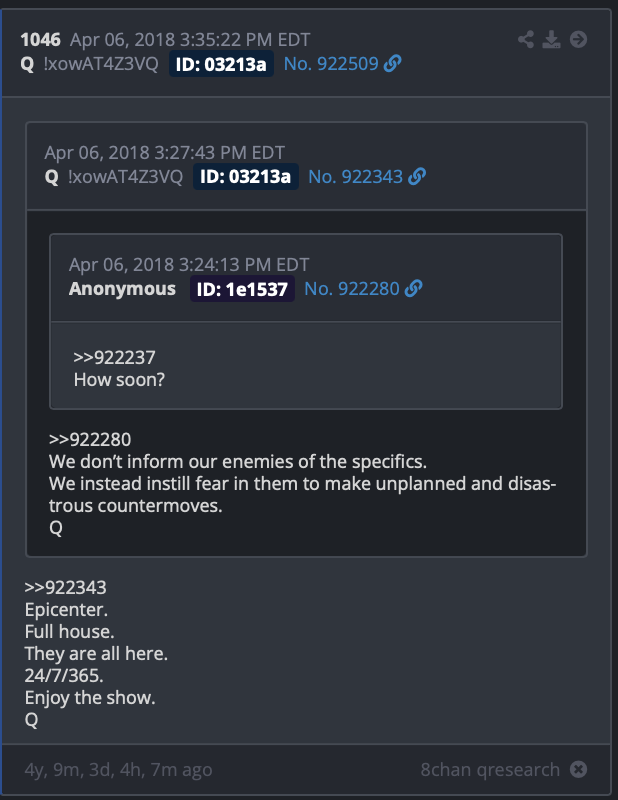
Task: Click the chain link icon beside No. 922343
Action: pyautogui.click(x=417, y=177)
